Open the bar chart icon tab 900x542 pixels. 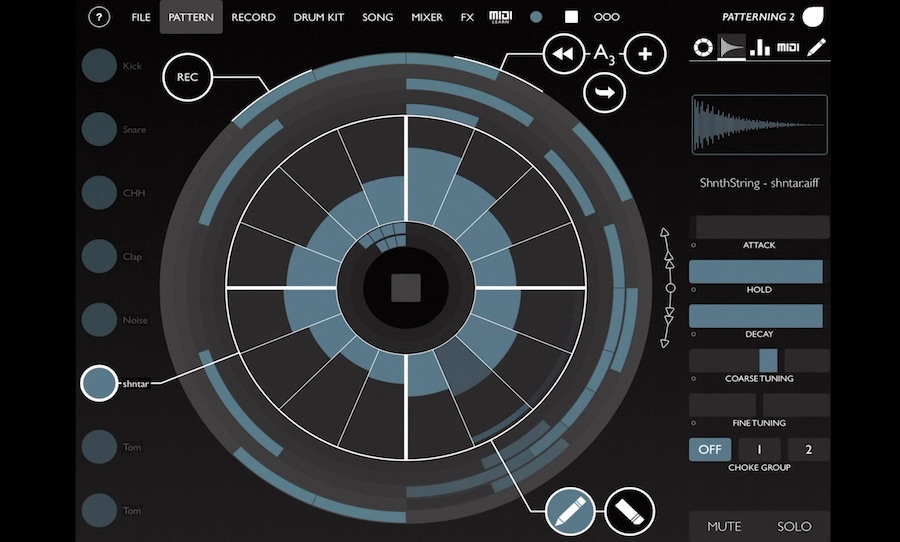[x=760, y=47]
